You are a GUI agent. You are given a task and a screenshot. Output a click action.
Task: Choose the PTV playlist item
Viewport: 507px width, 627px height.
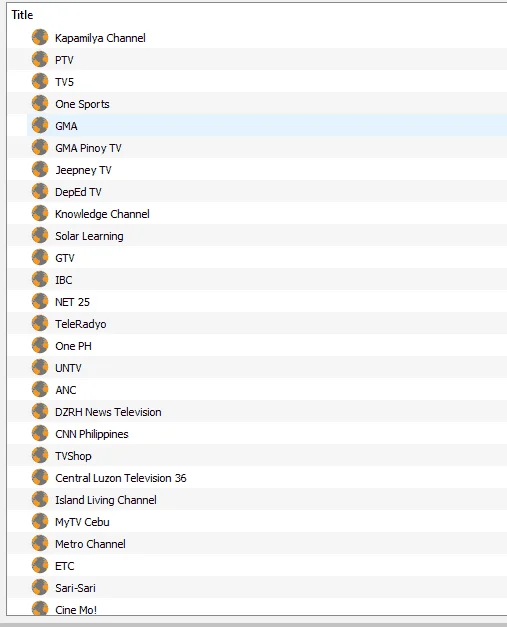click(64, 60)
